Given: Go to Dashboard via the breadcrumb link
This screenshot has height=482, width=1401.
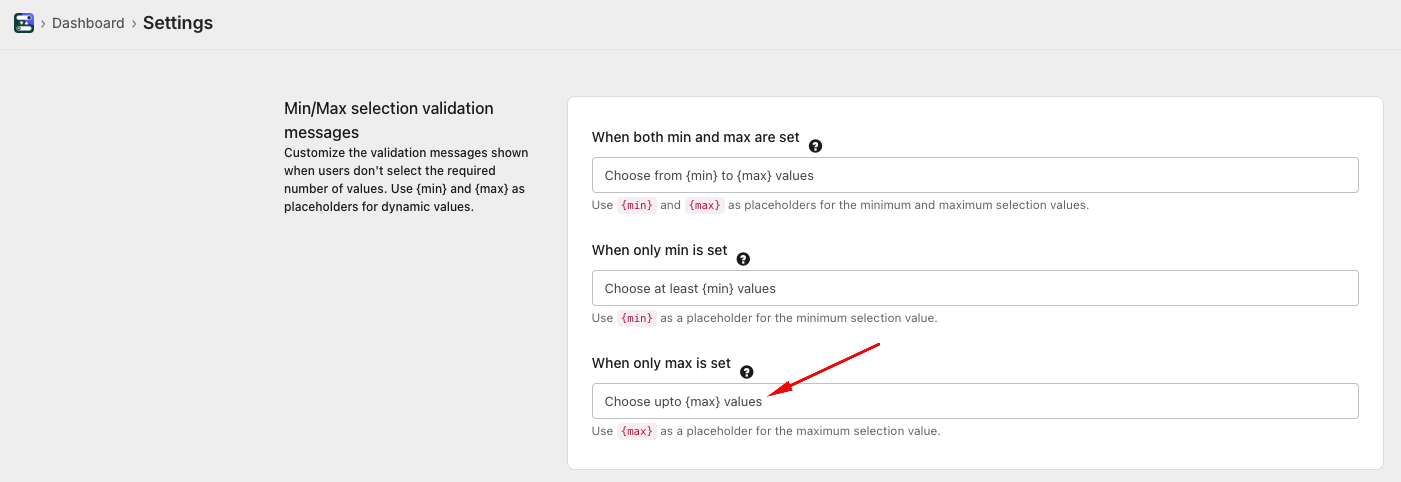Looking at the screenshot, I should (x=88, y=23).
